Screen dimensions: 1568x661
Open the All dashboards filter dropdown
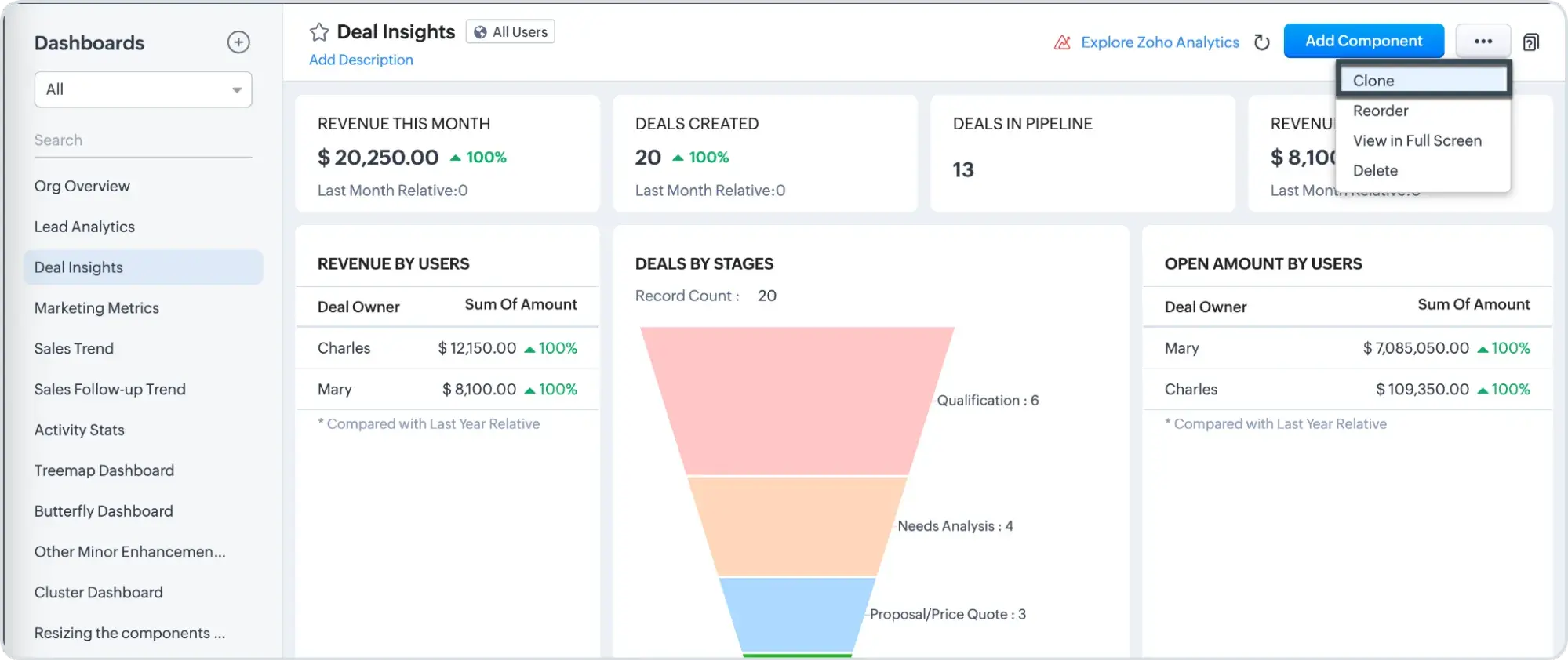coord(142,89)
